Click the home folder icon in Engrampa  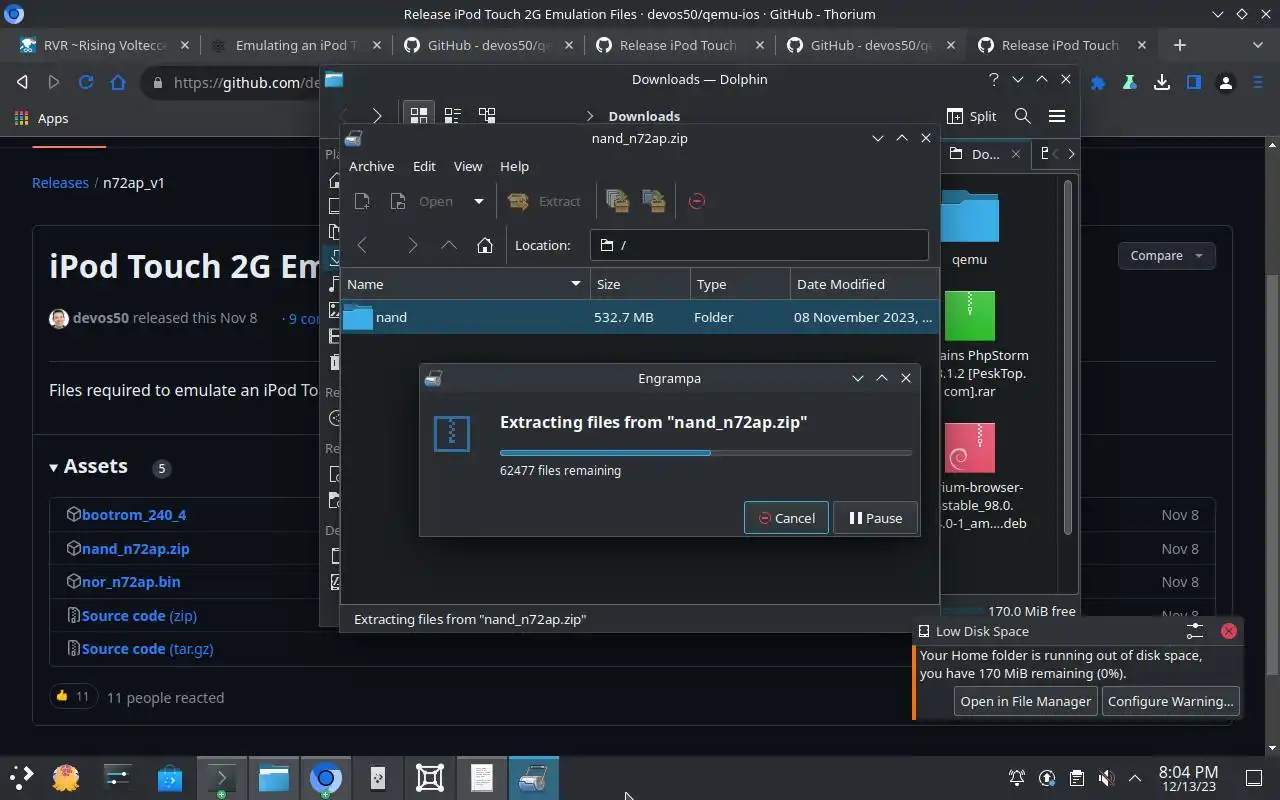[x=485, y=245]
